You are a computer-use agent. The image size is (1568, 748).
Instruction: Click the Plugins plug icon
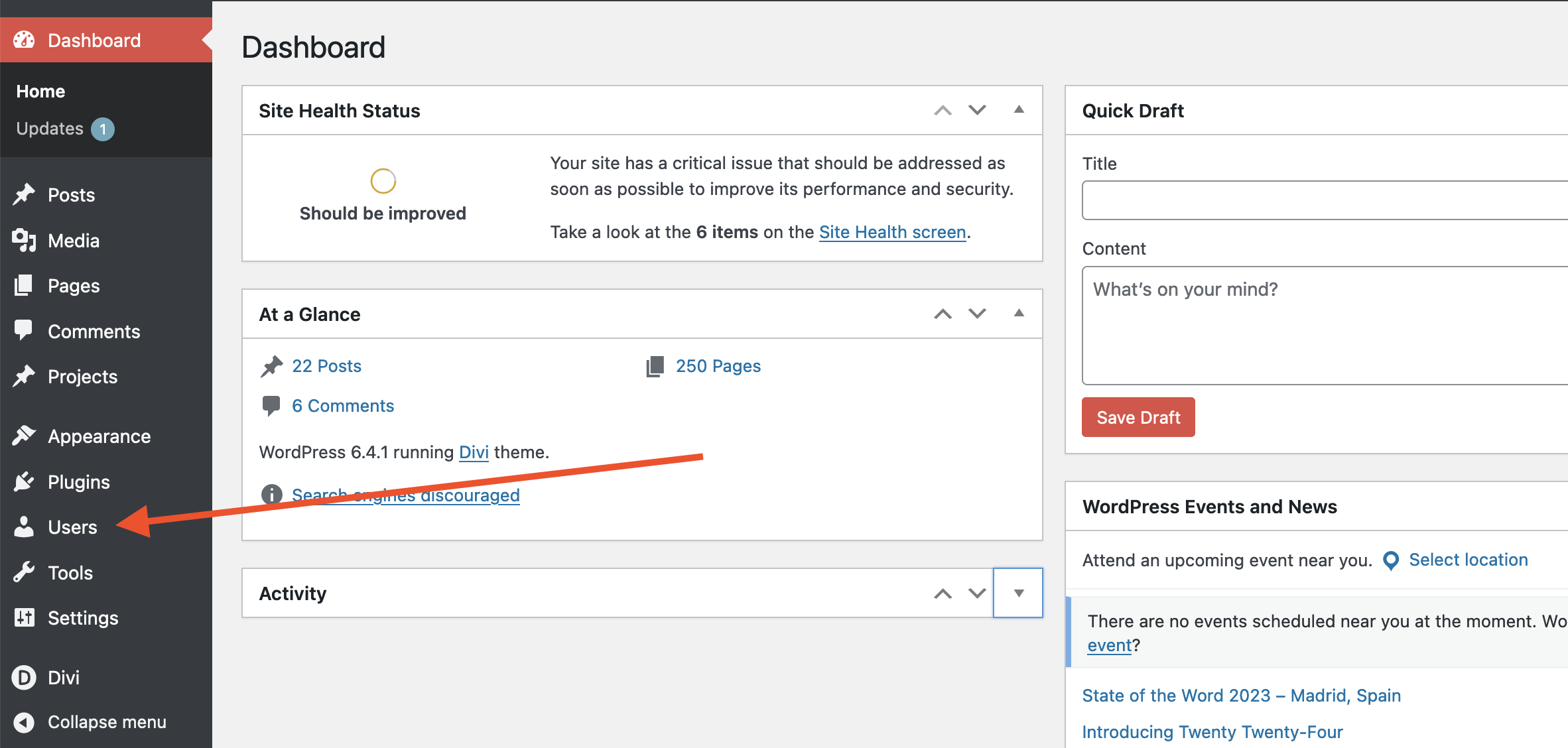click(x=24, y=481)
